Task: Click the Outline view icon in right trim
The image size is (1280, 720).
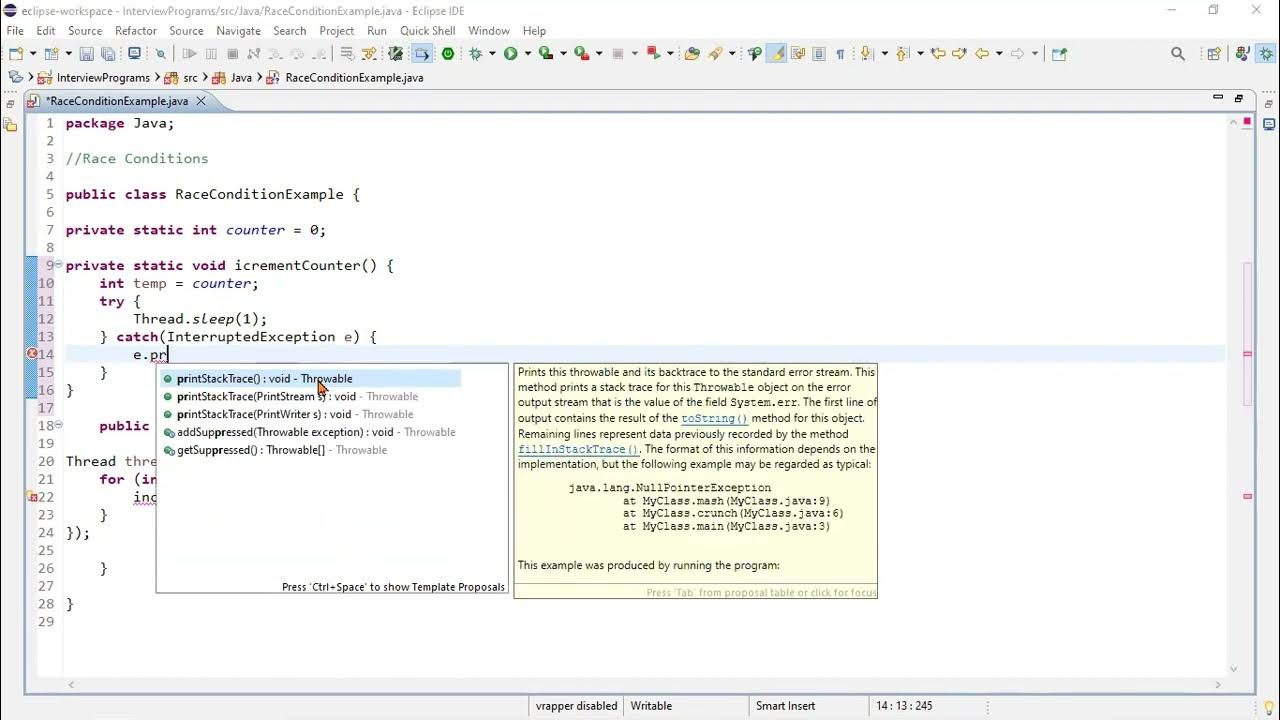Action: coord(1269,124)
